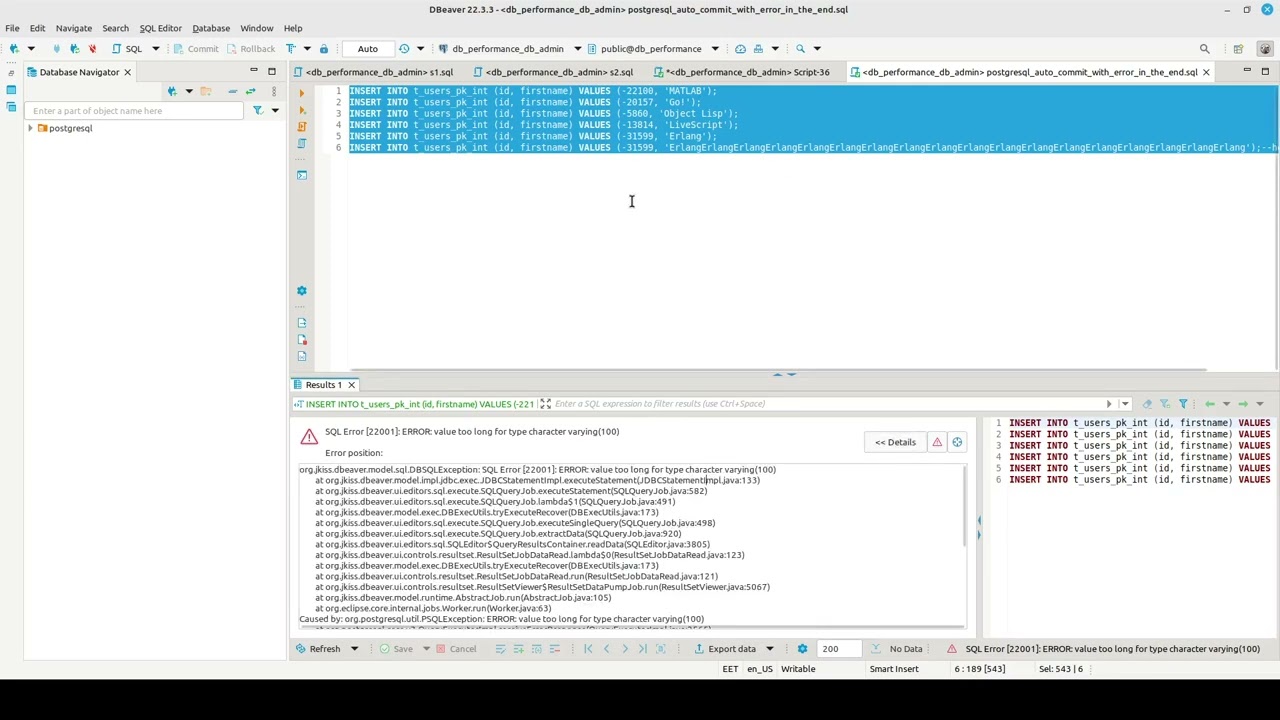Click the filter funnel icon in Navigator search
Screen dimensions: 1280x720
pyautogui.click(x=257, y=111)
